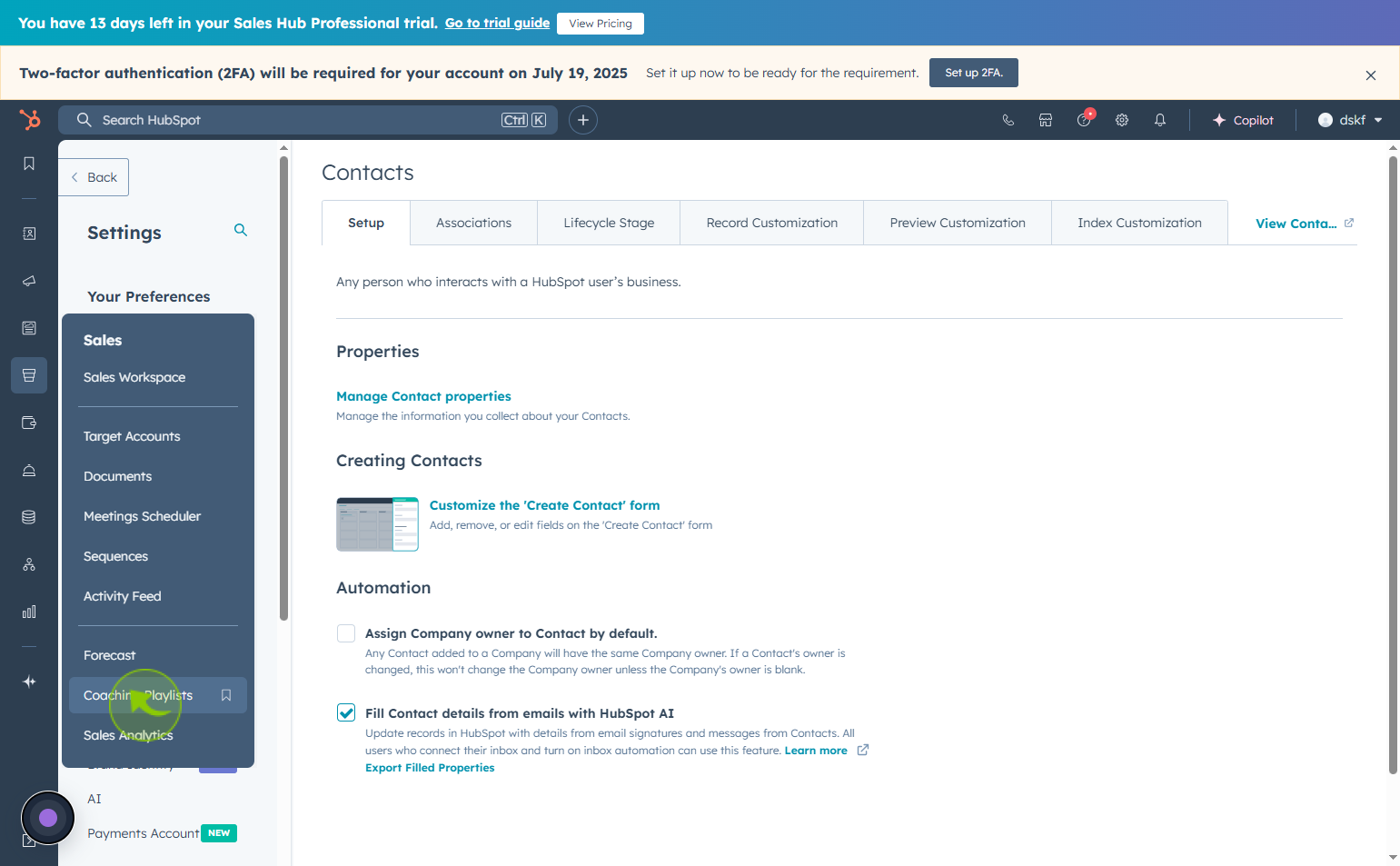Click the HubSpot sprocket logo
This screenshot has height=866, width=1400.
coord(30,120)
